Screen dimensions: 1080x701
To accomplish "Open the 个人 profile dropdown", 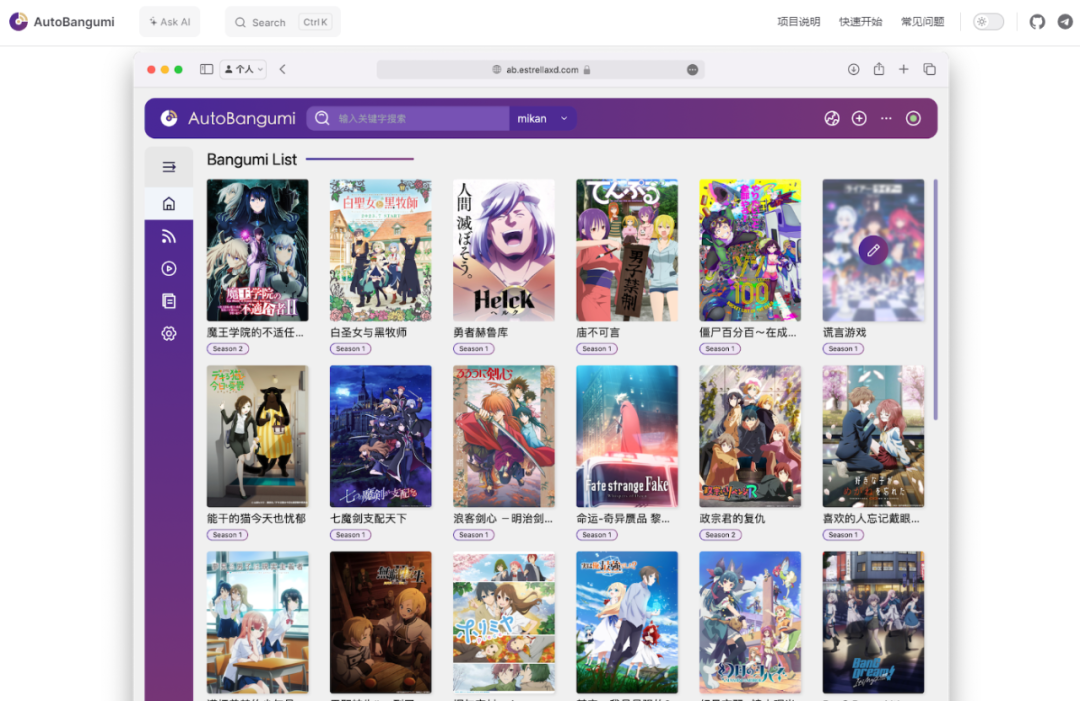I will click(x=243, y=69).
